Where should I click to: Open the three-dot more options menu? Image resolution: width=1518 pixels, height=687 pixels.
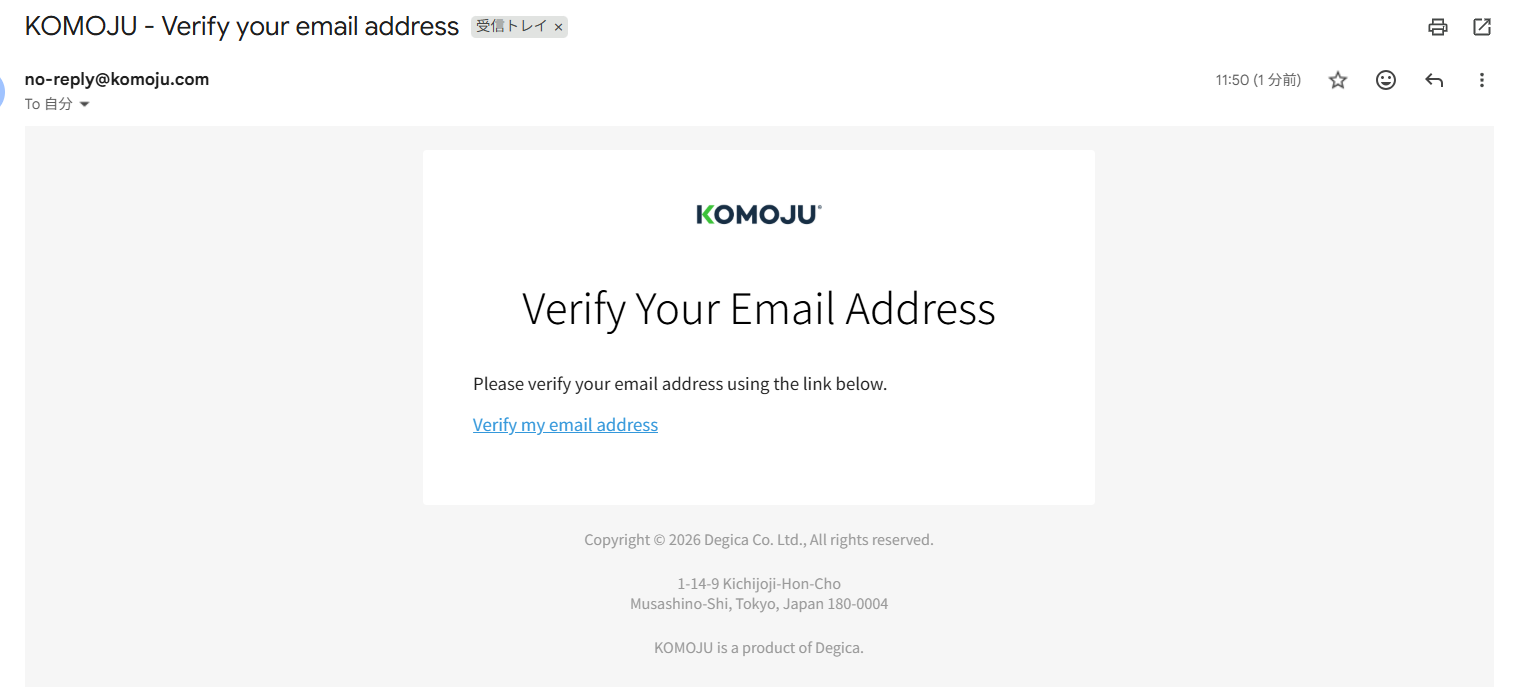coord(1482,80)
